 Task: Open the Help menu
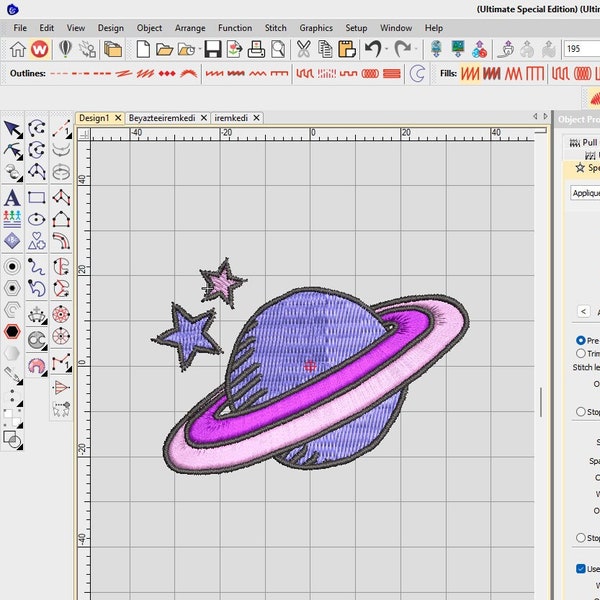[x=434, y=28]
